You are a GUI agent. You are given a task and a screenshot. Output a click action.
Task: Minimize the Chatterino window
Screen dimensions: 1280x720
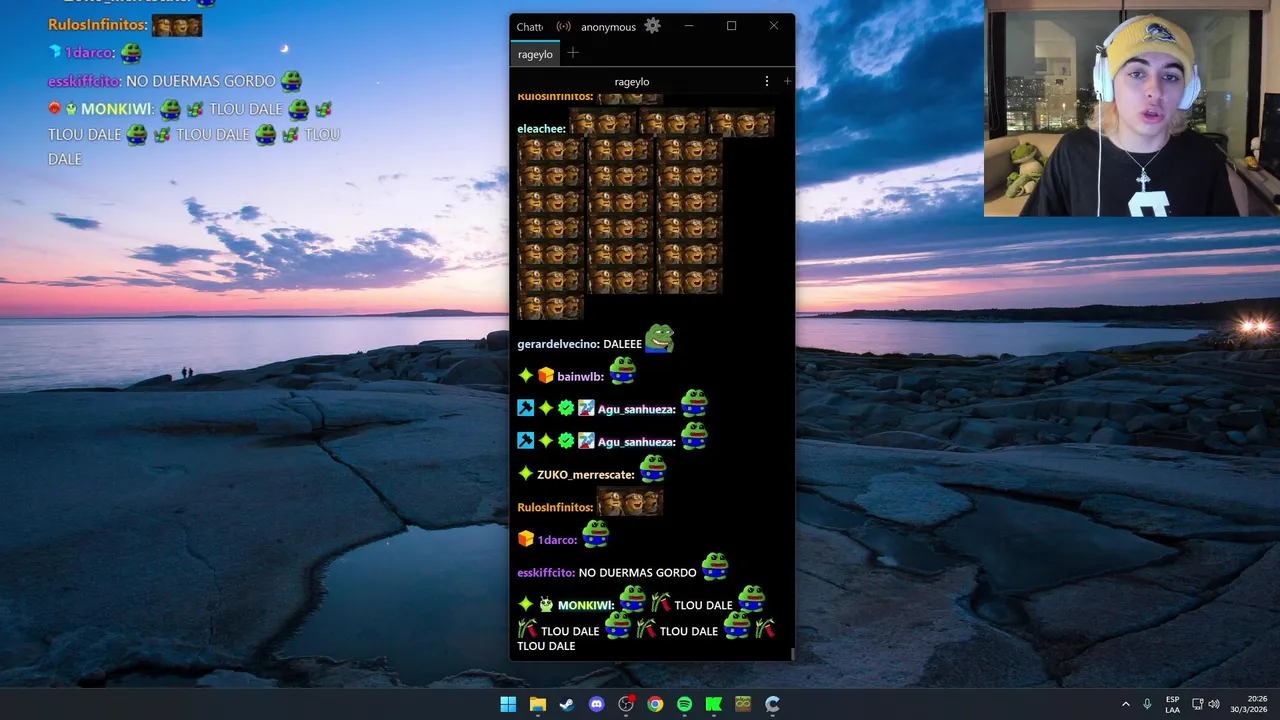tap(689, 26)
